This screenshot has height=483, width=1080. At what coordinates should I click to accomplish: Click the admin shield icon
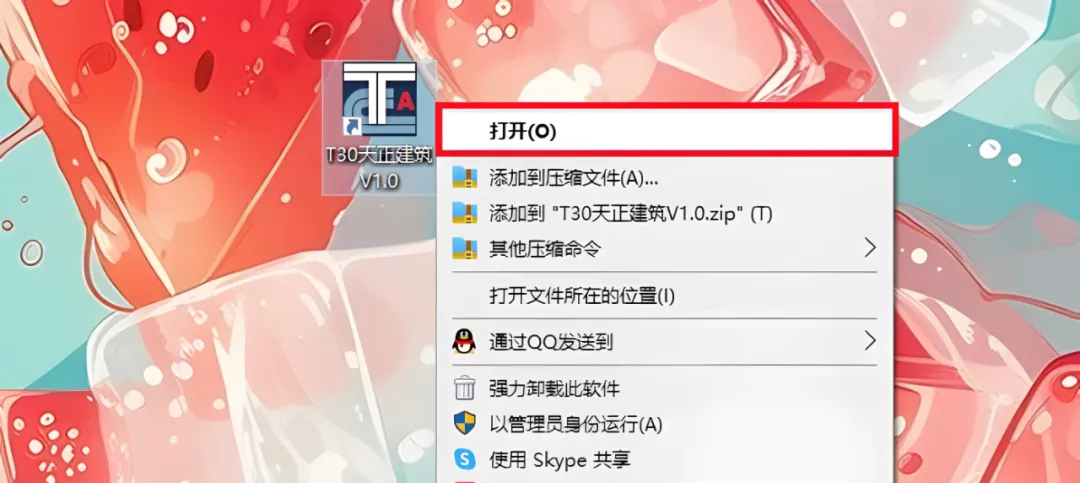pyautogui.click(x=464, y=424)
